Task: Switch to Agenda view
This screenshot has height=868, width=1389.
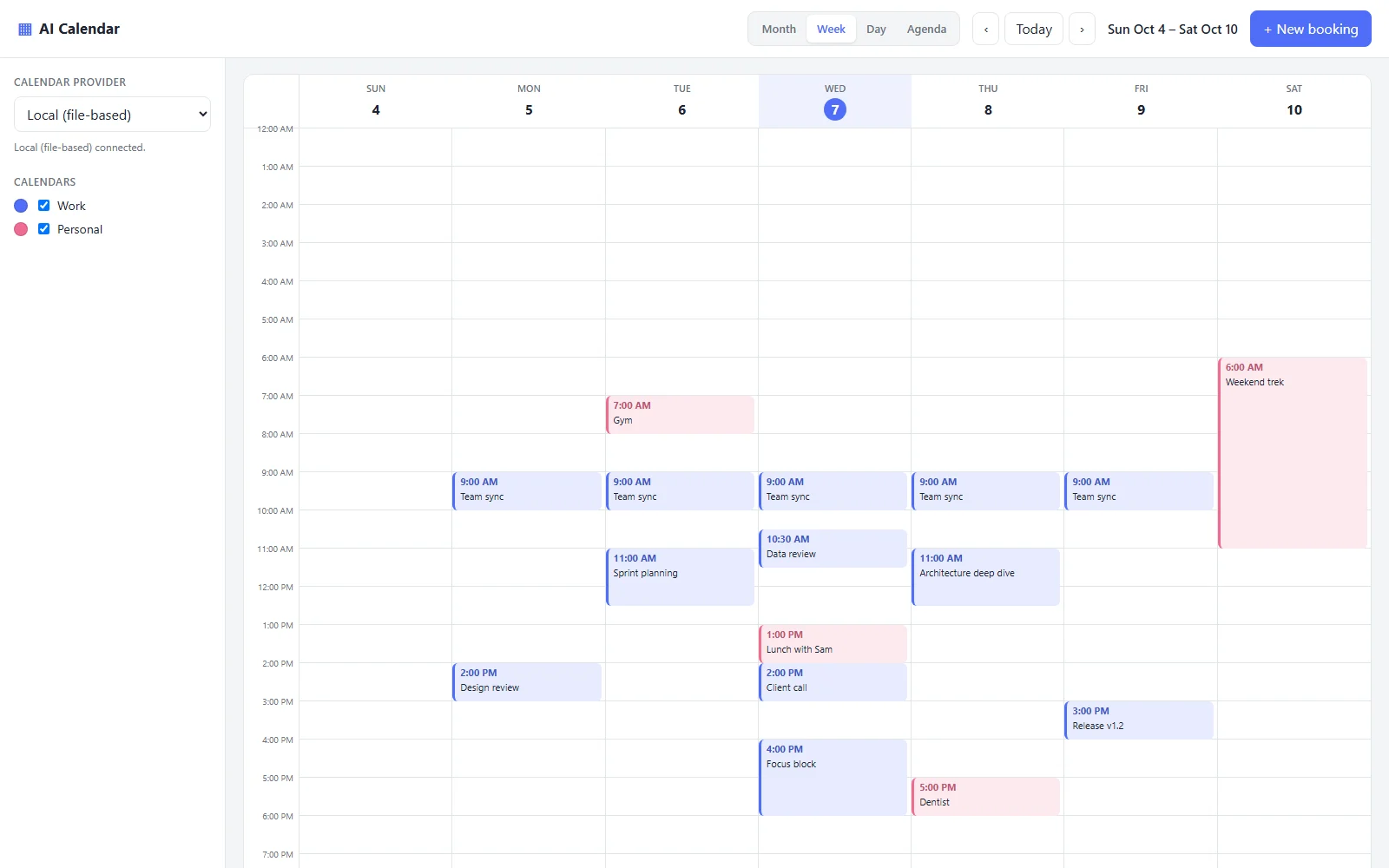Action: pos(926,29)
